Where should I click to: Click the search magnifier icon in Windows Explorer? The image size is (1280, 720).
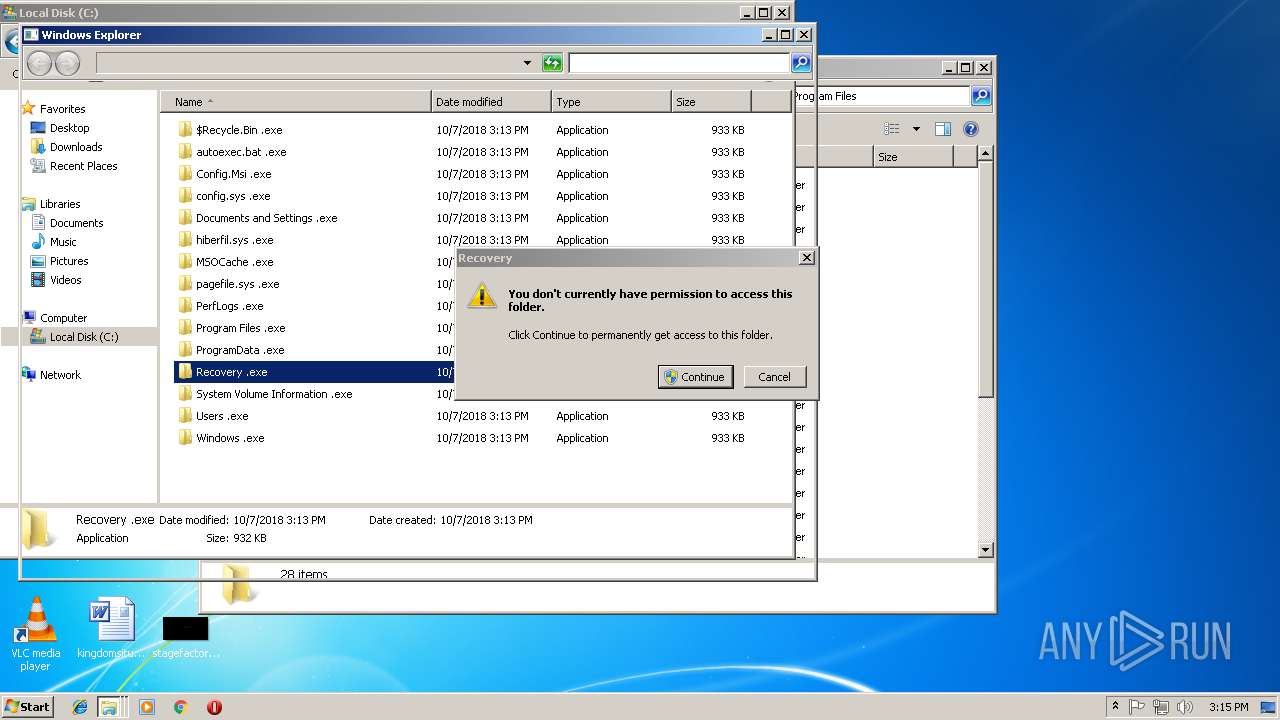coord(800,63)
